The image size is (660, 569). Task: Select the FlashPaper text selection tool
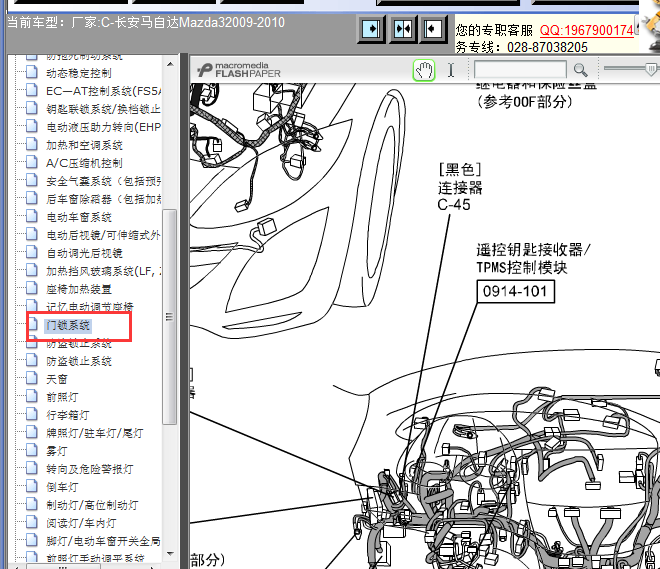point(451,70)
